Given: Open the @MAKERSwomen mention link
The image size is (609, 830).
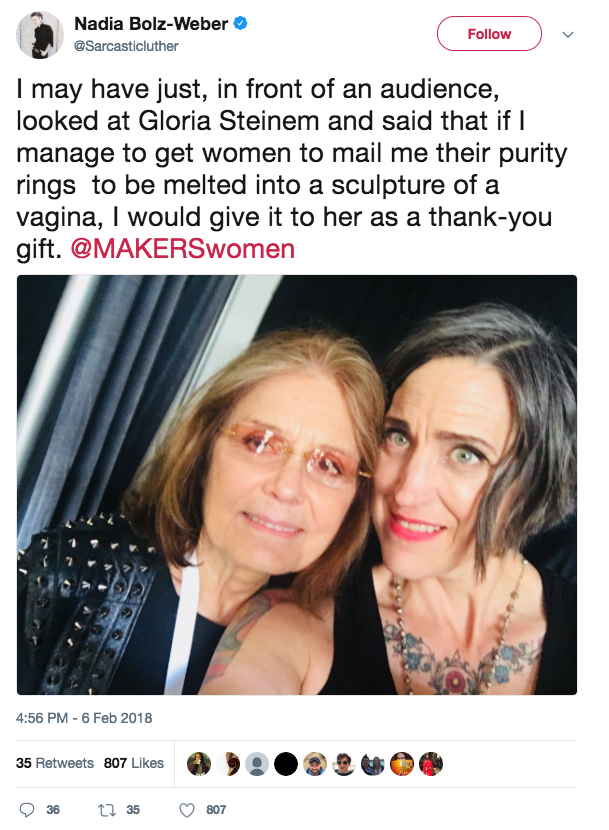Looking at the screenshot, I should 183,249.
